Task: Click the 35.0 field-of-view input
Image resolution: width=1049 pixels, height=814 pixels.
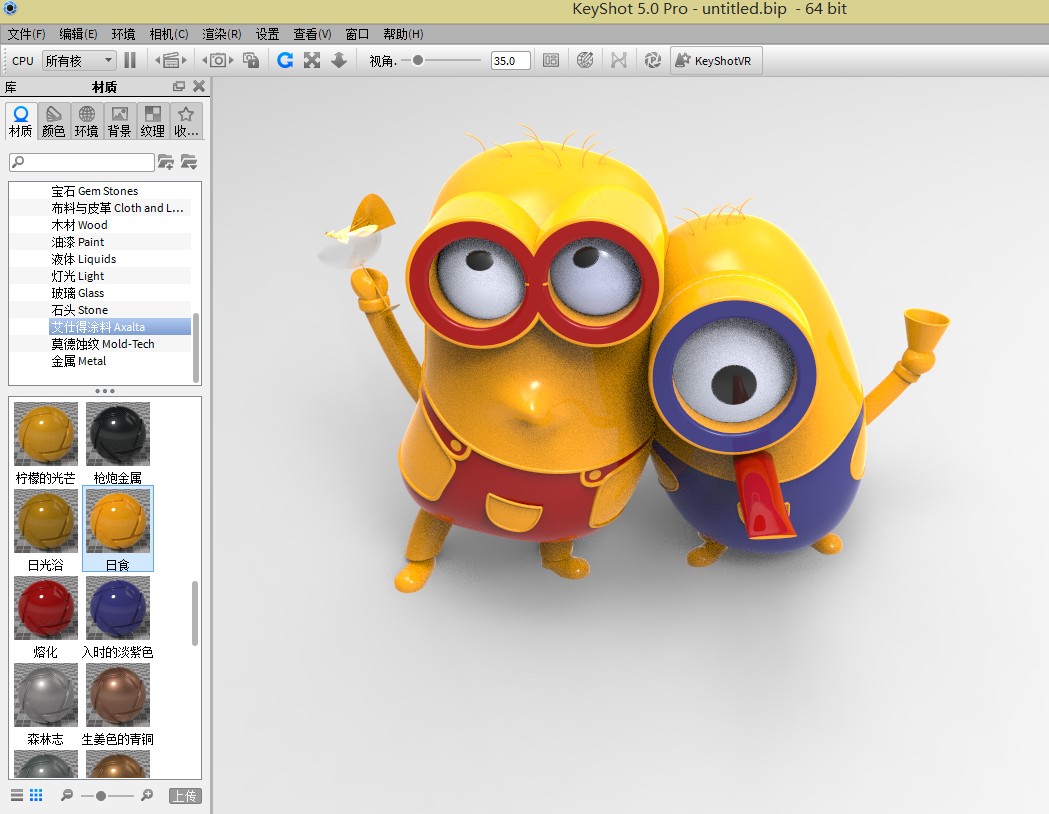Action: coord(510,61)
